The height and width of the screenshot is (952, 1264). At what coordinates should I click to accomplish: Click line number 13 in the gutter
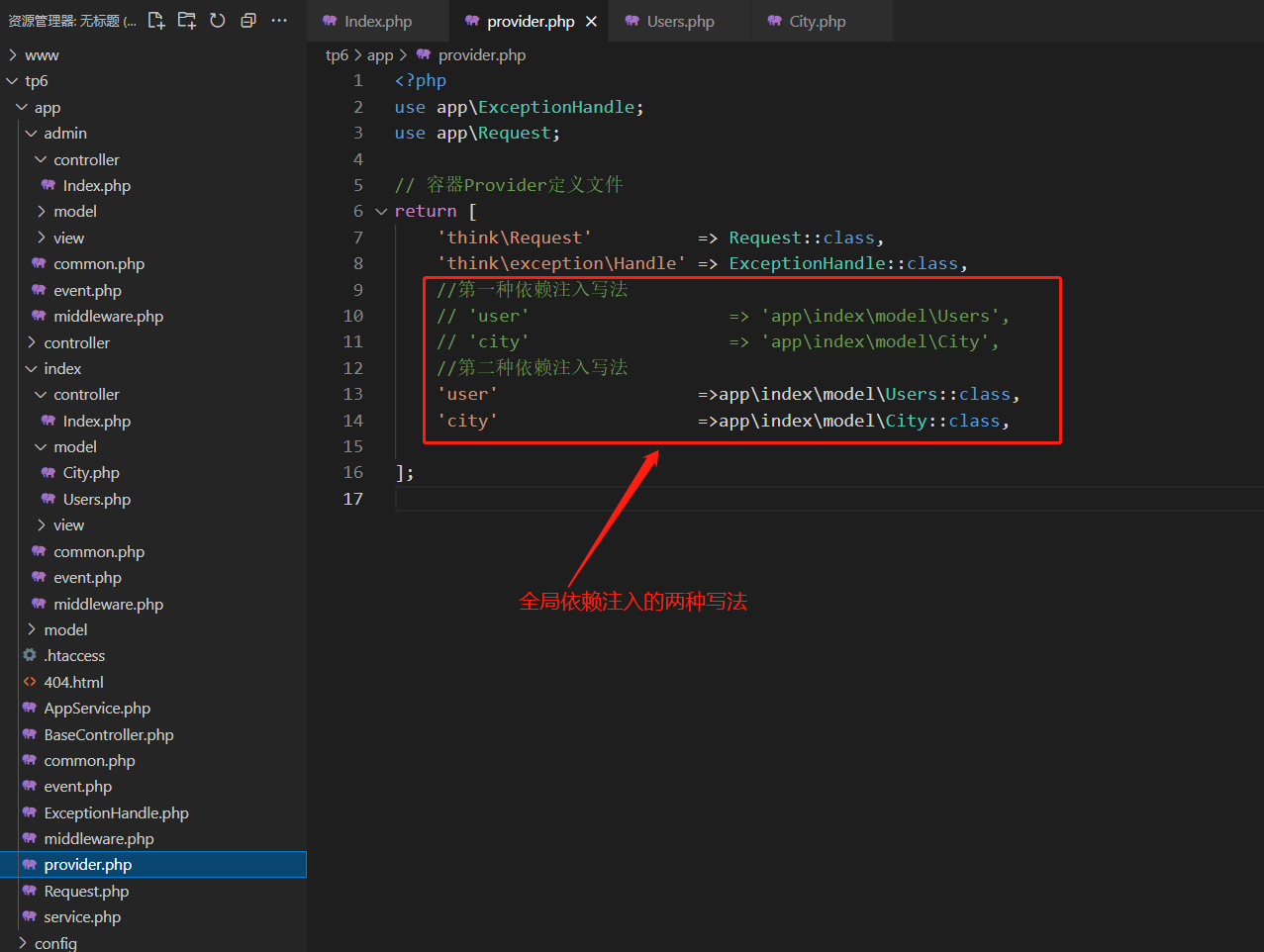[x=353, y=394]
